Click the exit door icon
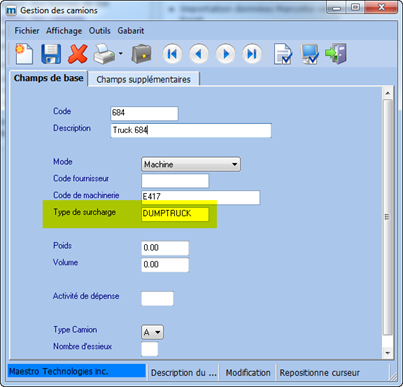The image size is (403, 387). 336,54
